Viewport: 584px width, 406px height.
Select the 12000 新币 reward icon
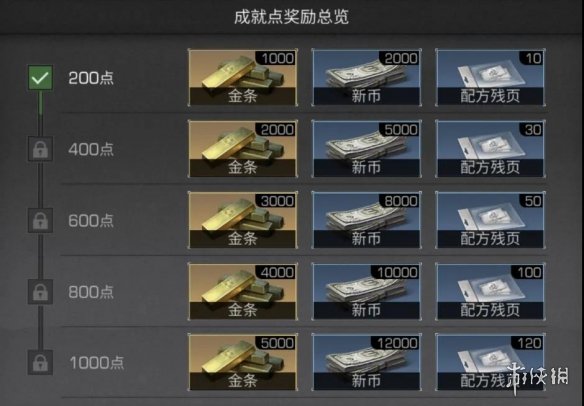pyautogui.click(x=366, y=362)
